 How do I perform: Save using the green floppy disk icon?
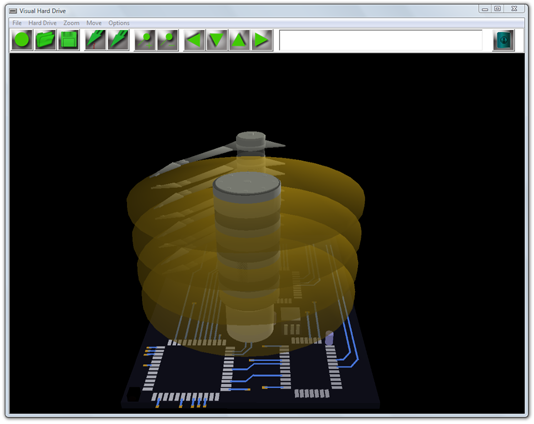[69, 40]
